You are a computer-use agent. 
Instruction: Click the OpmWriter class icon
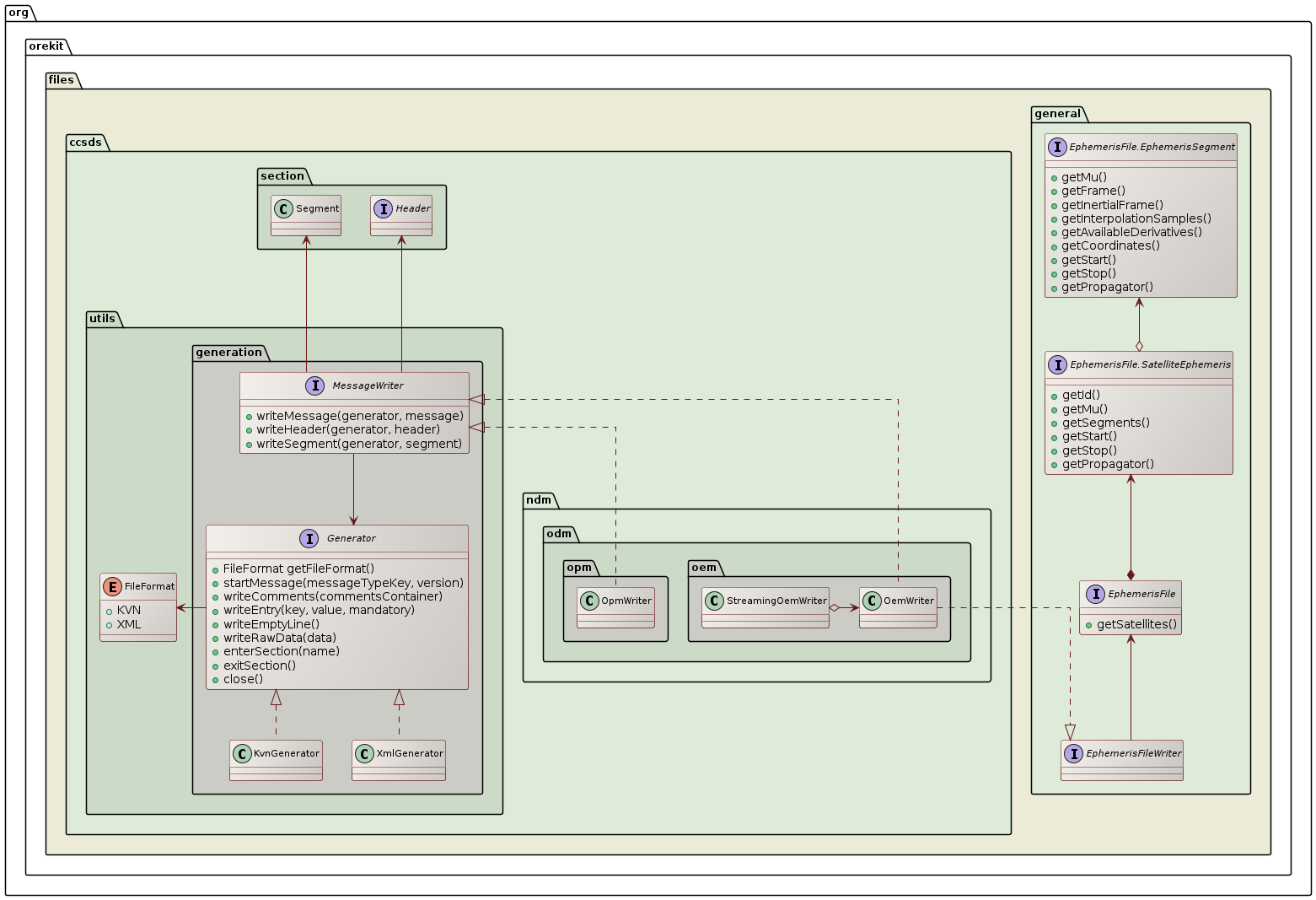point(588,601)
